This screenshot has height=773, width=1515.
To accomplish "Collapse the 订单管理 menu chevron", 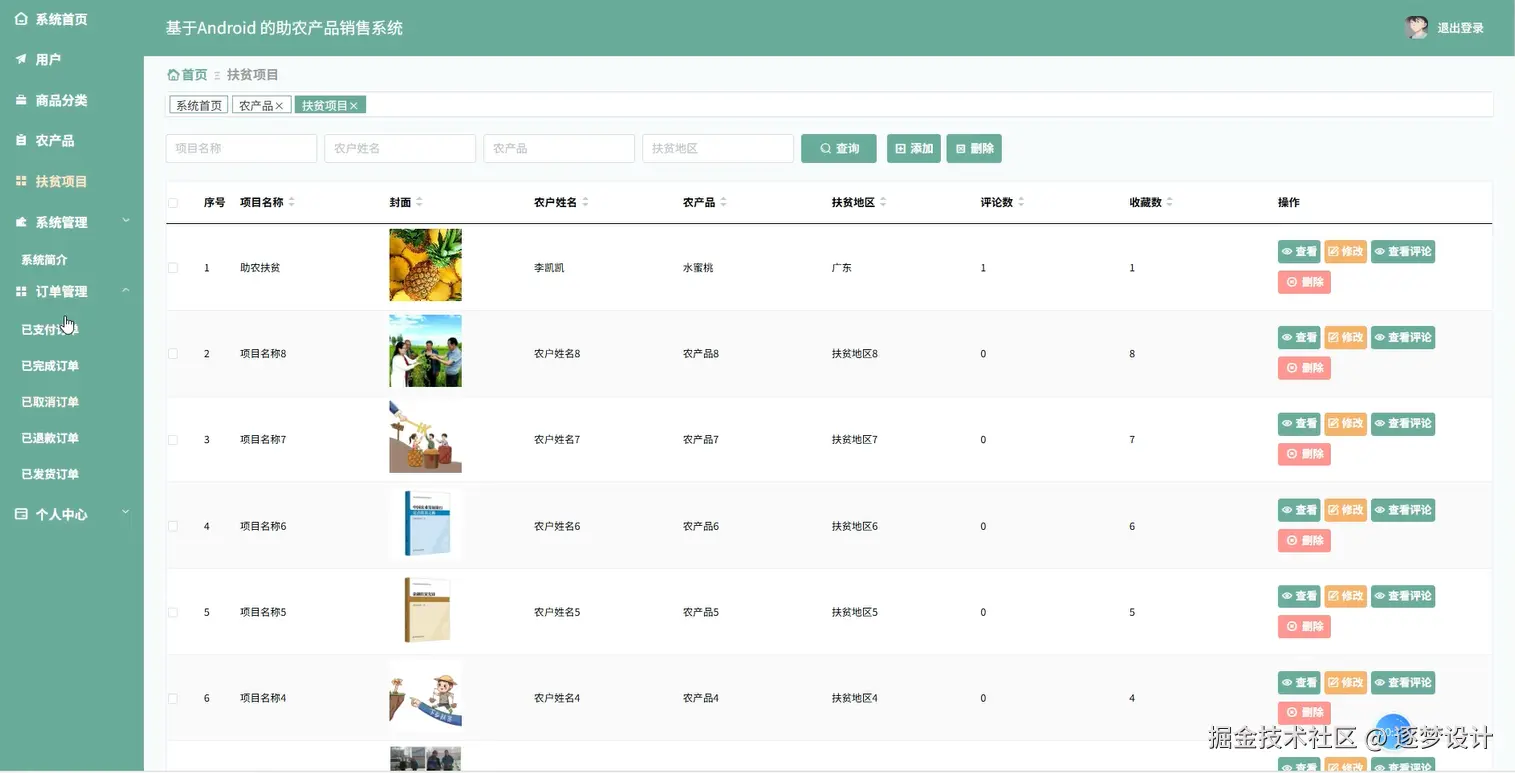I will click(x=126, y=291).
